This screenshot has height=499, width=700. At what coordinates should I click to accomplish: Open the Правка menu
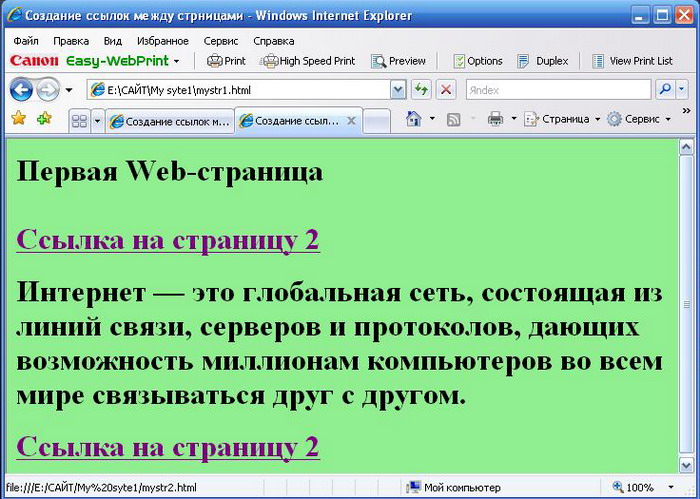[x=71, y=41]
